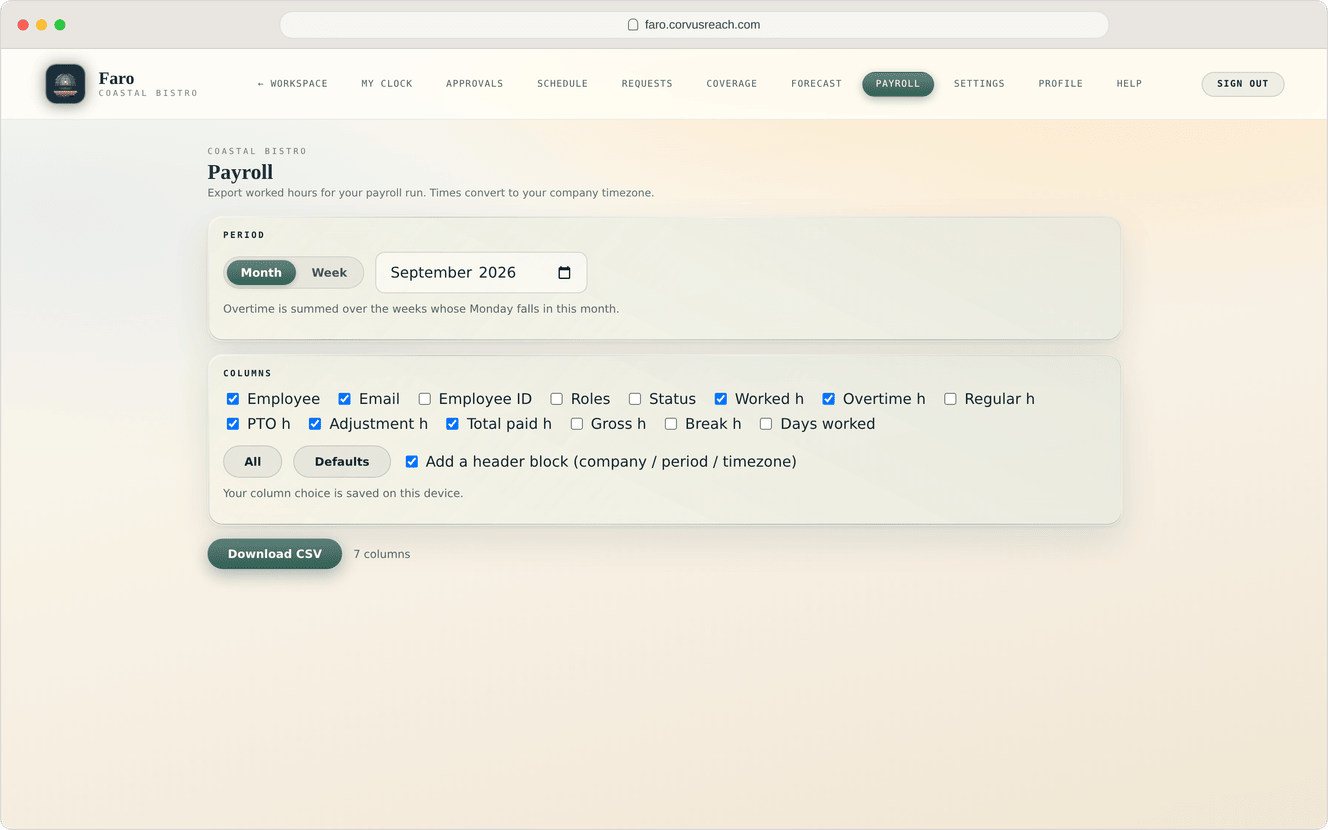This screenshot has width=1328, height=830.
Task: Click the "7 columns" count text
Action: (382, 554)
